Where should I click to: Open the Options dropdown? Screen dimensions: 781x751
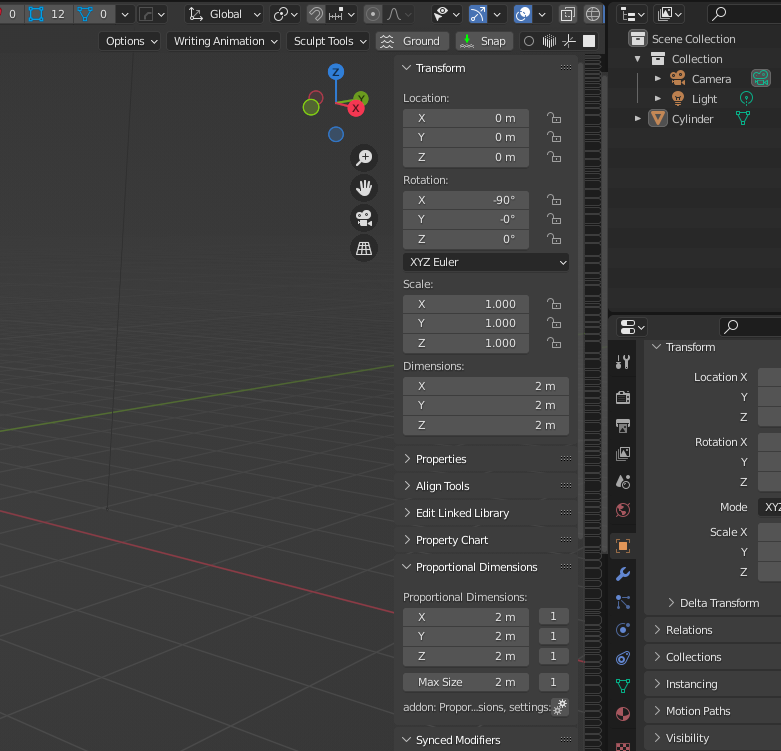[x=129, y=41]
